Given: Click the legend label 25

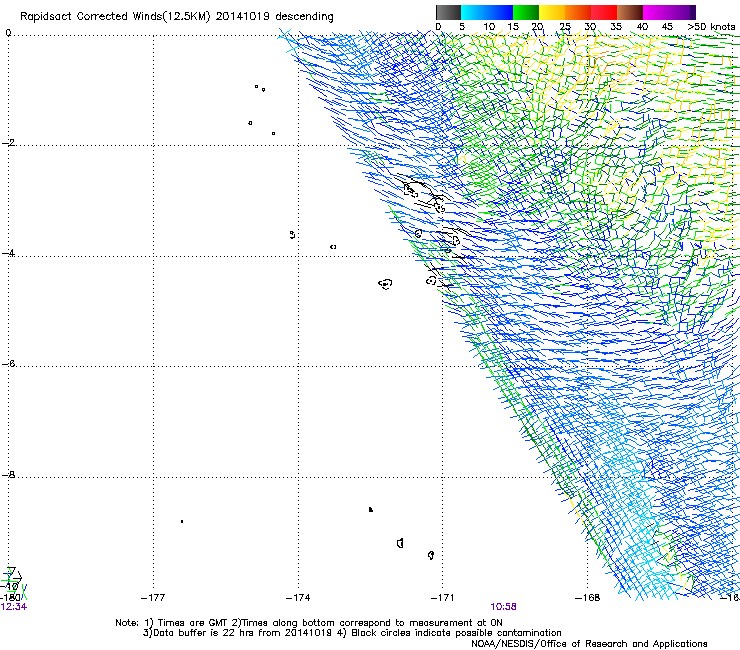Looking at the screenshot, I should [x=564, y=27].
